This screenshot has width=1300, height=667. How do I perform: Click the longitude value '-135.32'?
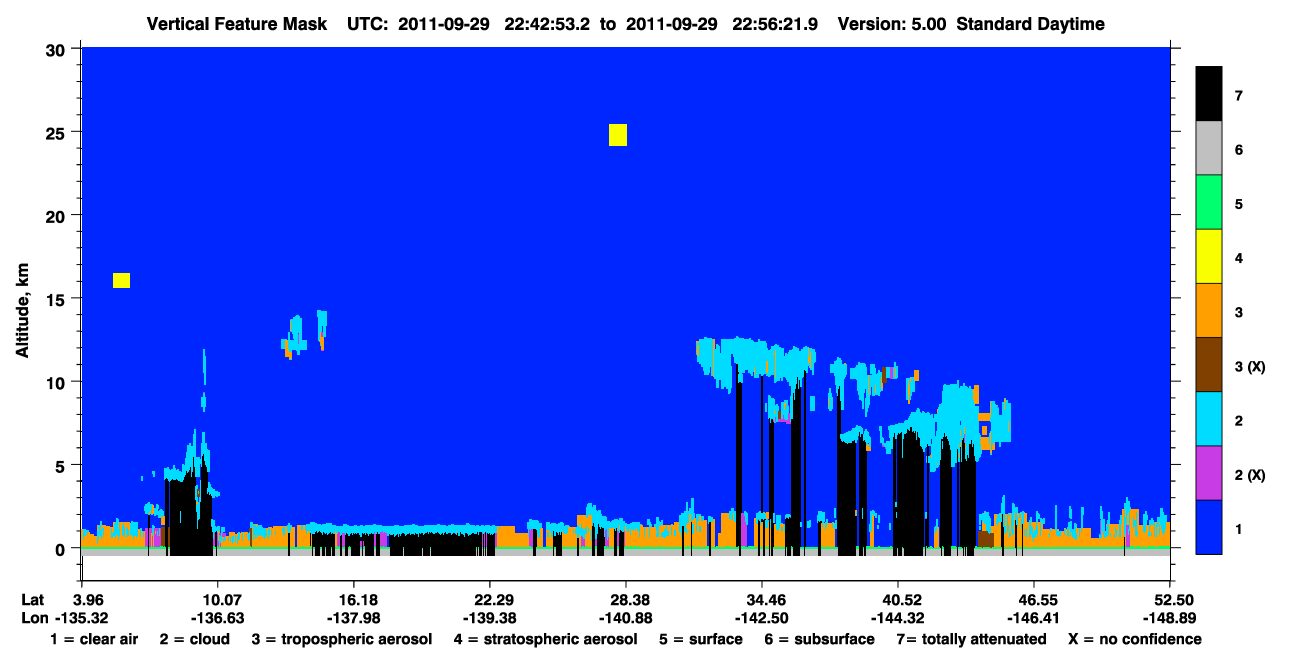81,618
